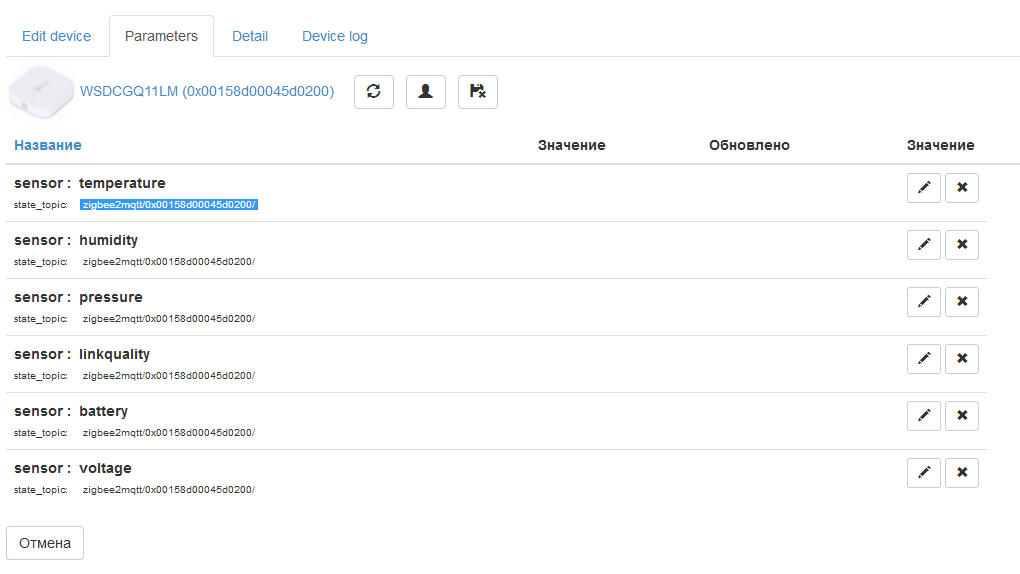Click the Обновлено column header
This screenshot has height=574, width=1020.
pos(749,145)
